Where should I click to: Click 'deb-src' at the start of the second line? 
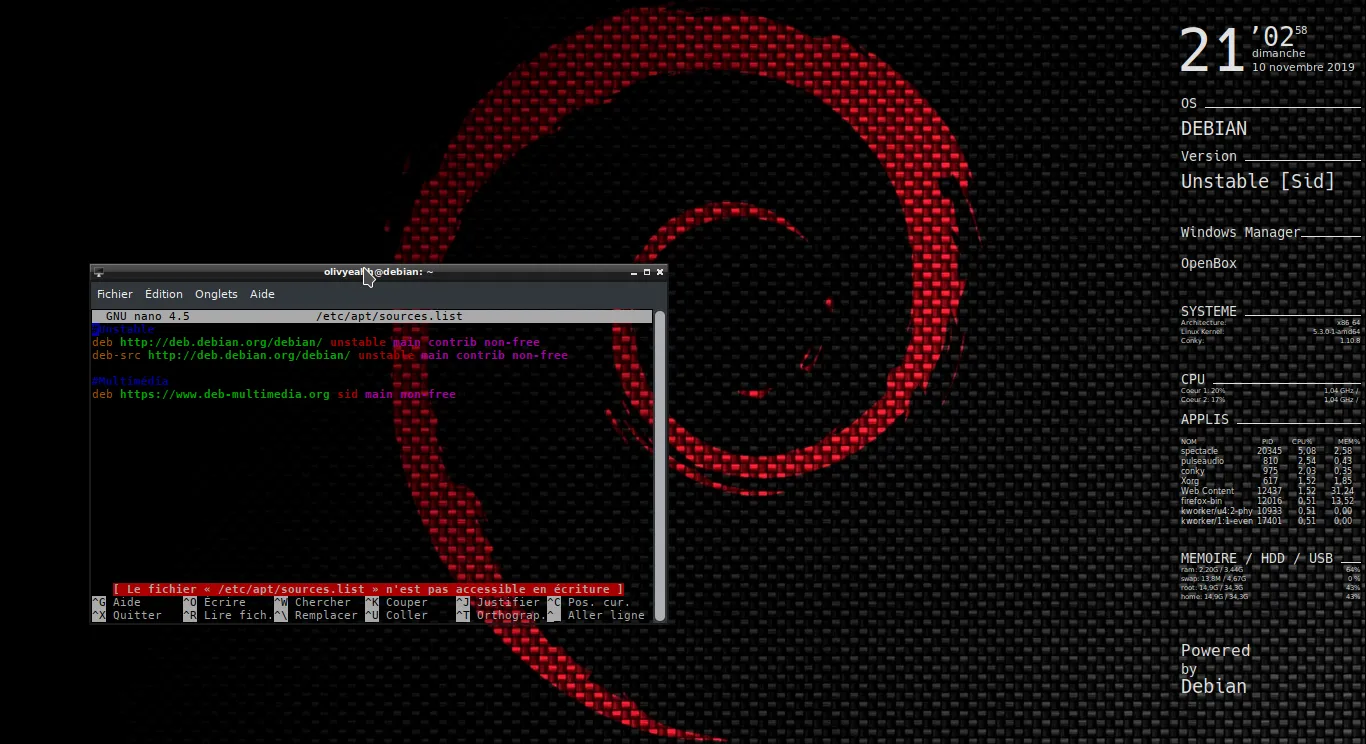tap(116, 355)
